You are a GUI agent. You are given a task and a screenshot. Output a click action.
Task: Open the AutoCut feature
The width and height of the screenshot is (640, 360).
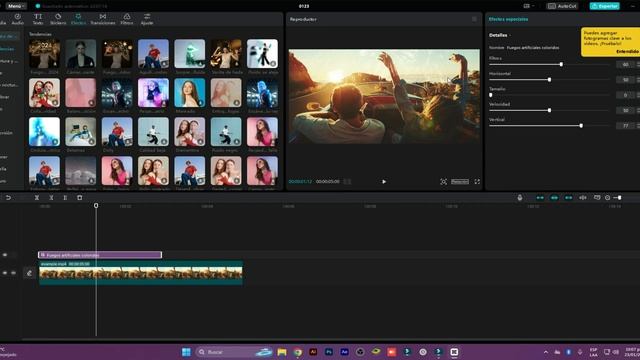point(562,6)
